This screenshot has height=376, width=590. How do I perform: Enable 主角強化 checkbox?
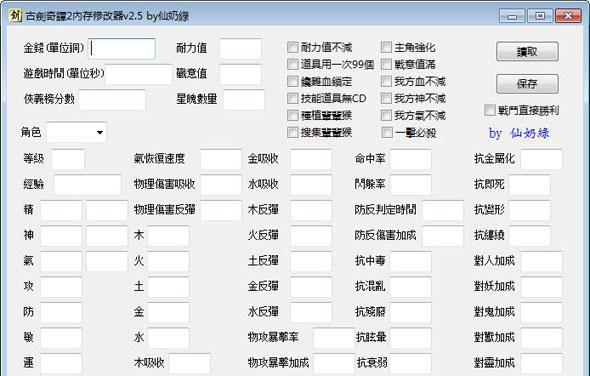click(386, 47)
